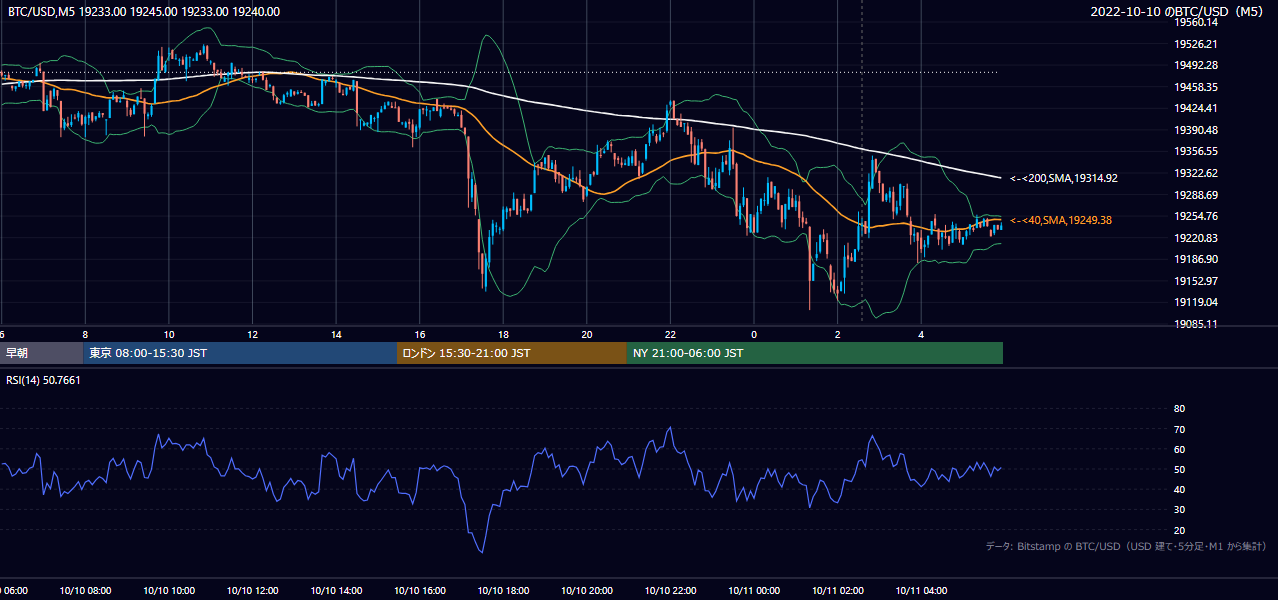The image size is (1278, 600).
Task: Click the 10/10 08:00 date label
Action: 85,590
